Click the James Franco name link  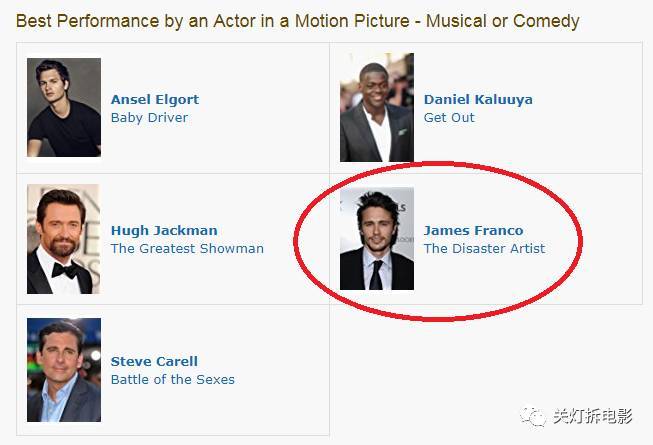coord(474,231)
